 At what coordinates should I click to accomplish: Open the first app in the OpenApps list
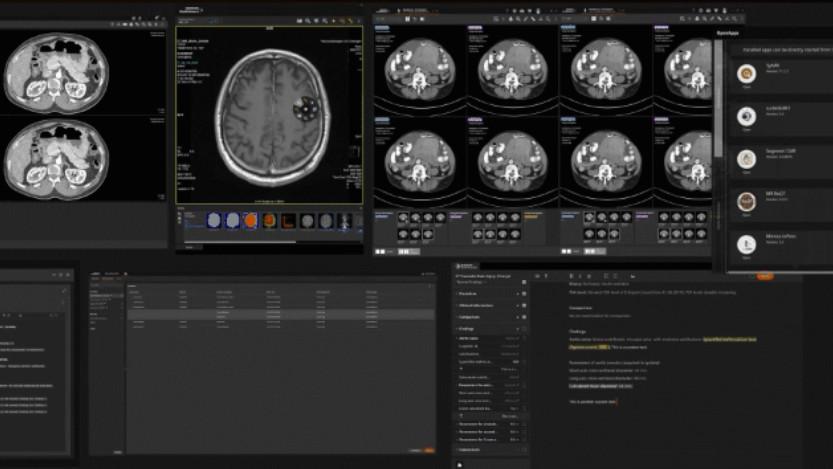[x=746, y=73]
